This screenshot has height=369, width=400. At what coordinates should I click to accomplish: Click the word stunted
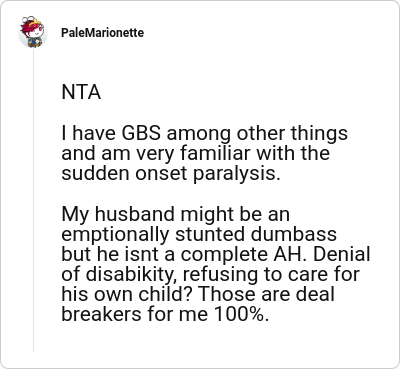click(210, 234)
